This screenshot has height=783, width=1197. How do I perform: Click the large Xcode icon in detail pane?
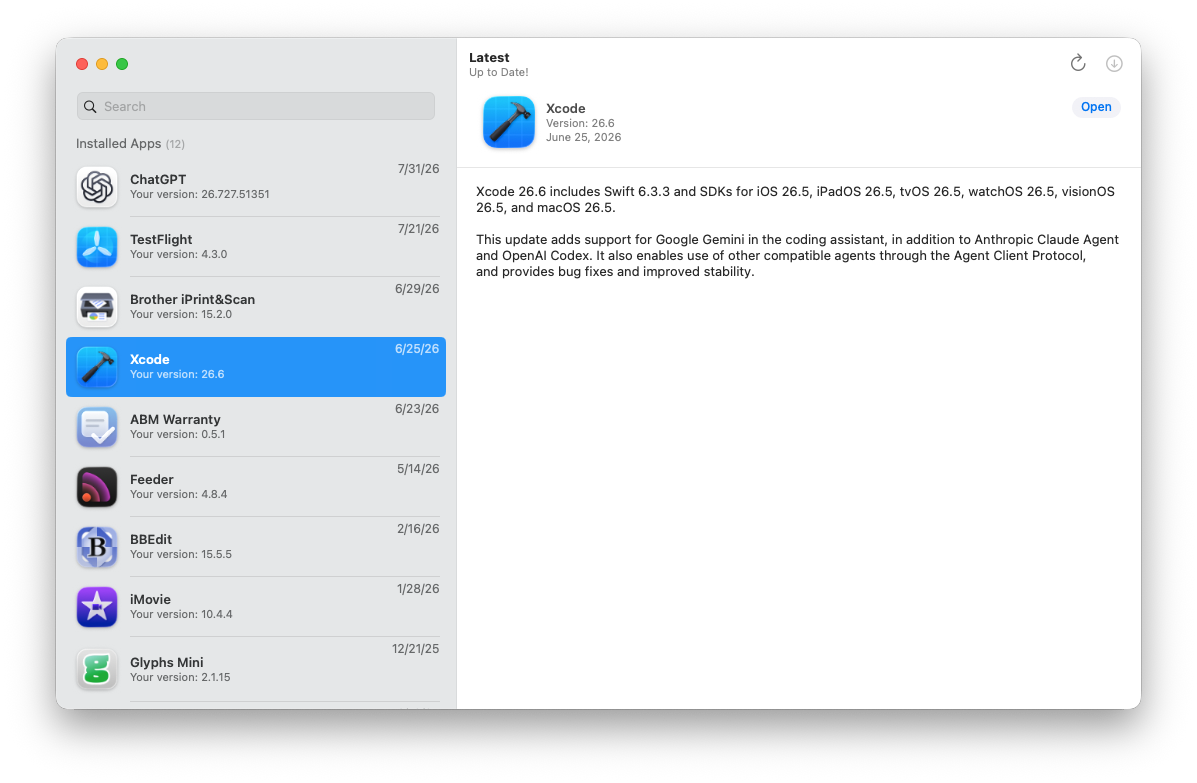(x=509, y=122)
